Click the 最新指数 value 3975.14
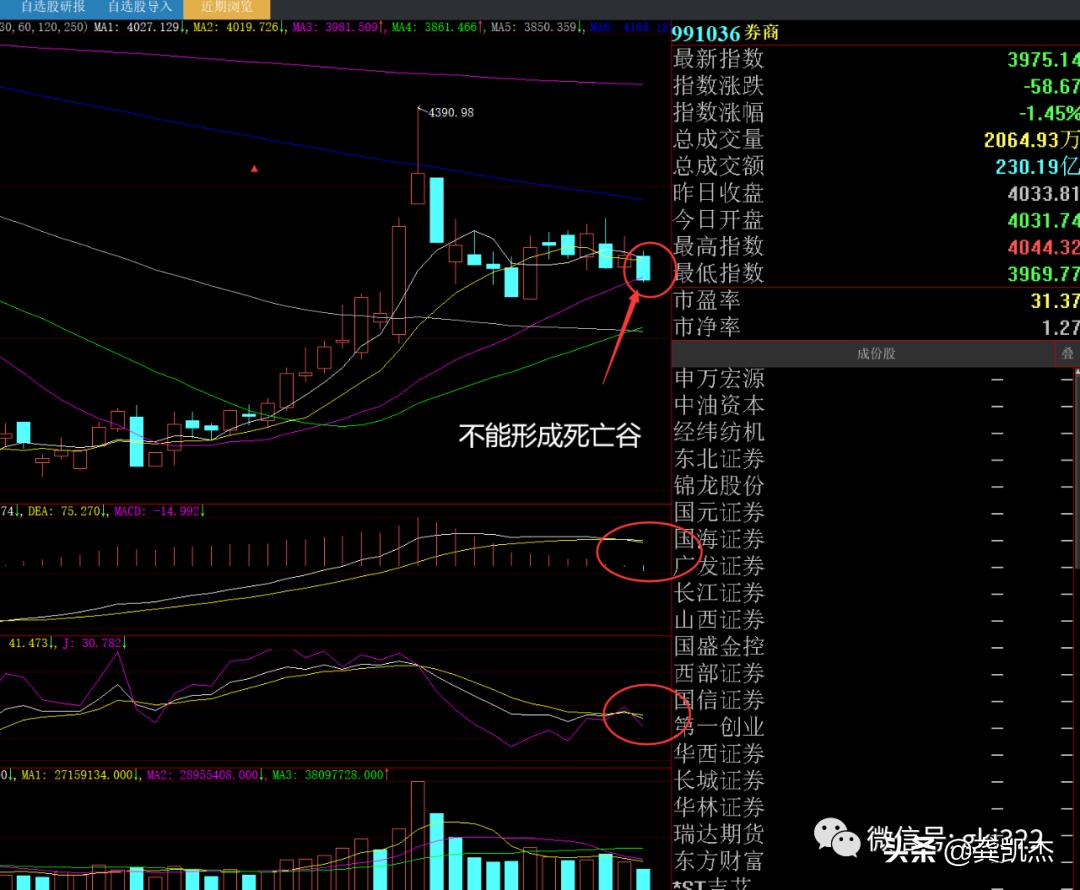This screenshot has width=1080, height=890. [1043, 60]
